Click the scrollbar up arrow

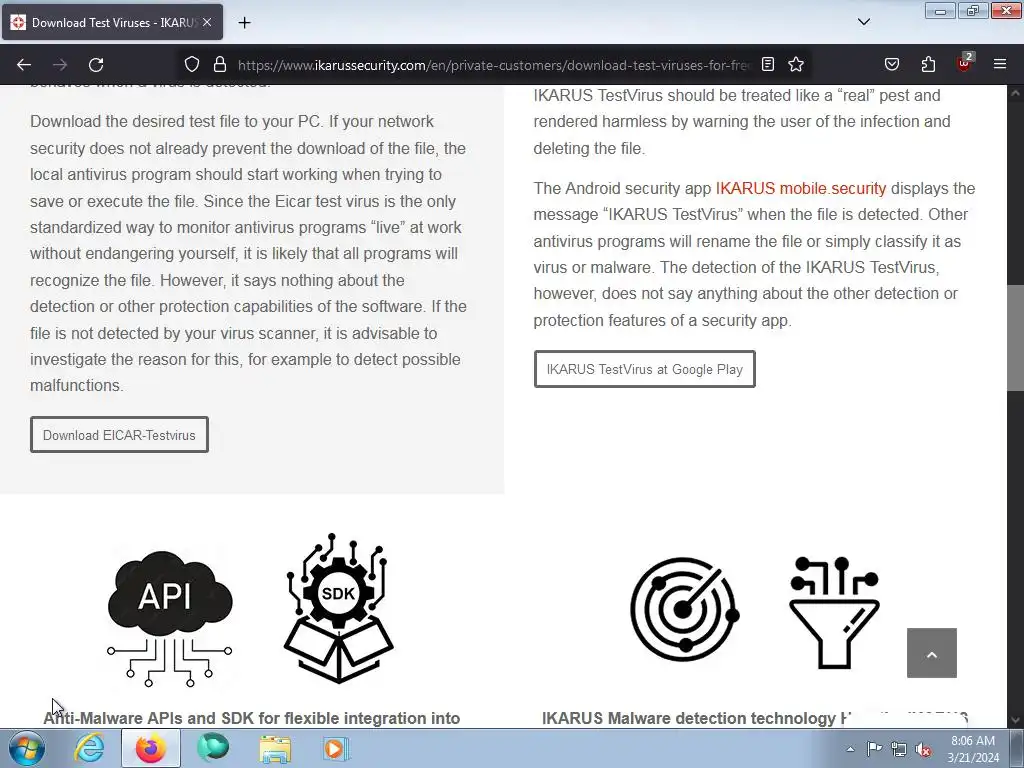point(1016,93)
